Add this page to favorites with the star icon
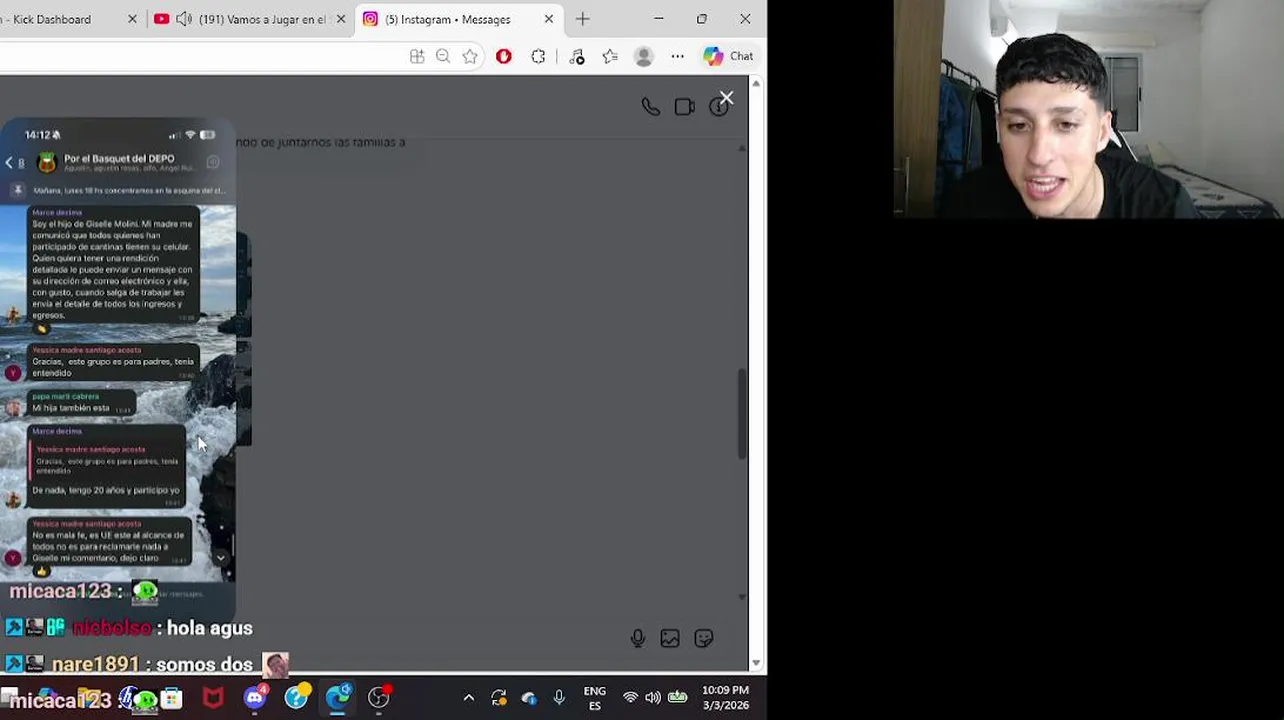Image resolution: width=1284 pixels, height=720 pixels. tap(470, 57)
